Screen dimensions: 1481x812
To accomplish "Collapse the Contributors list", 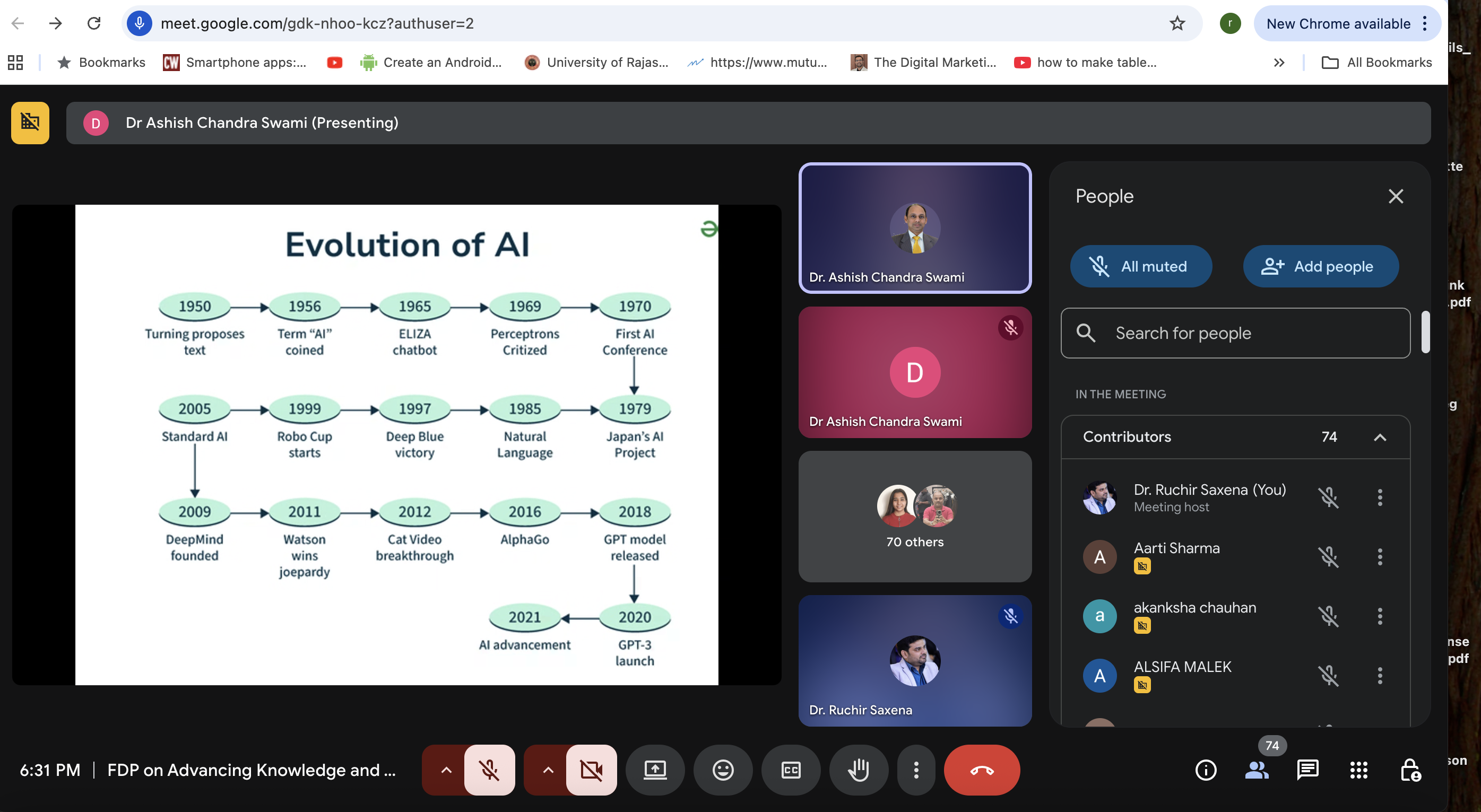I will tap(1380, 438).
